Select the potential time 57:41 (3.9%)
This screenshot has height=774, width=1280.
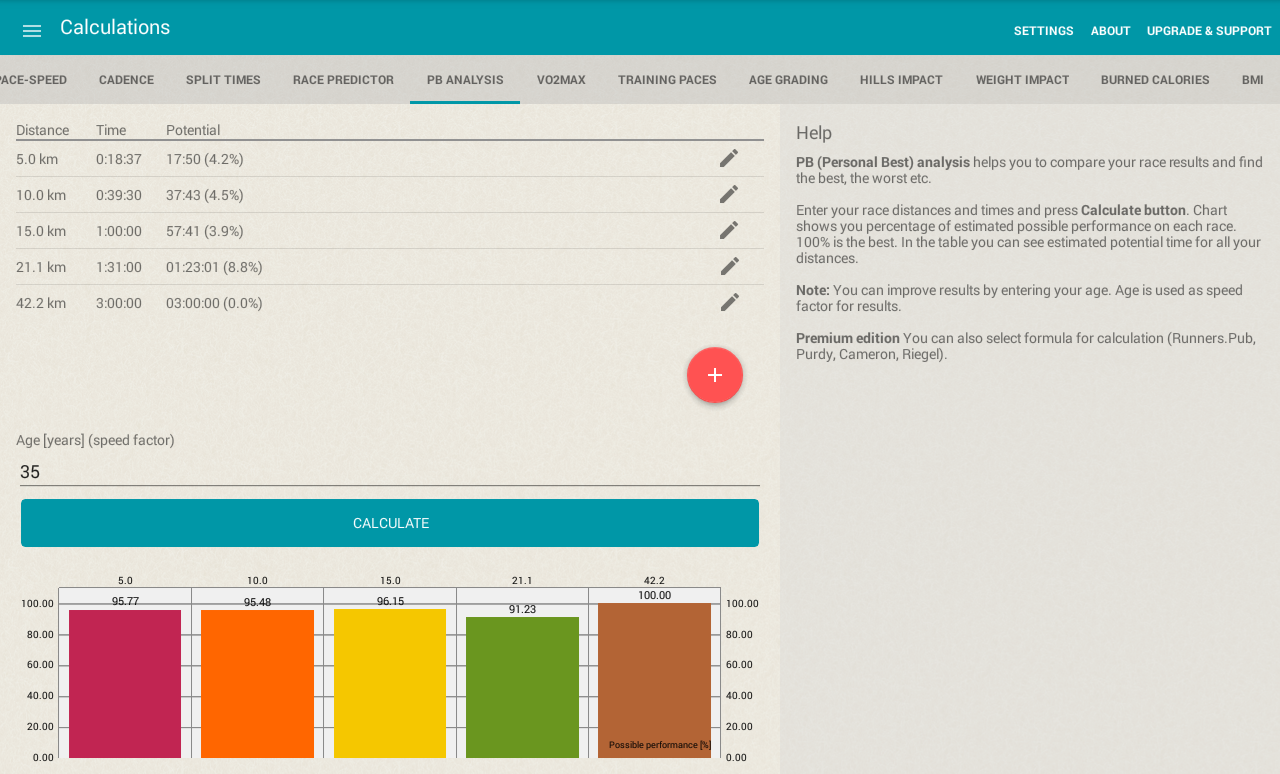(205, 231)
